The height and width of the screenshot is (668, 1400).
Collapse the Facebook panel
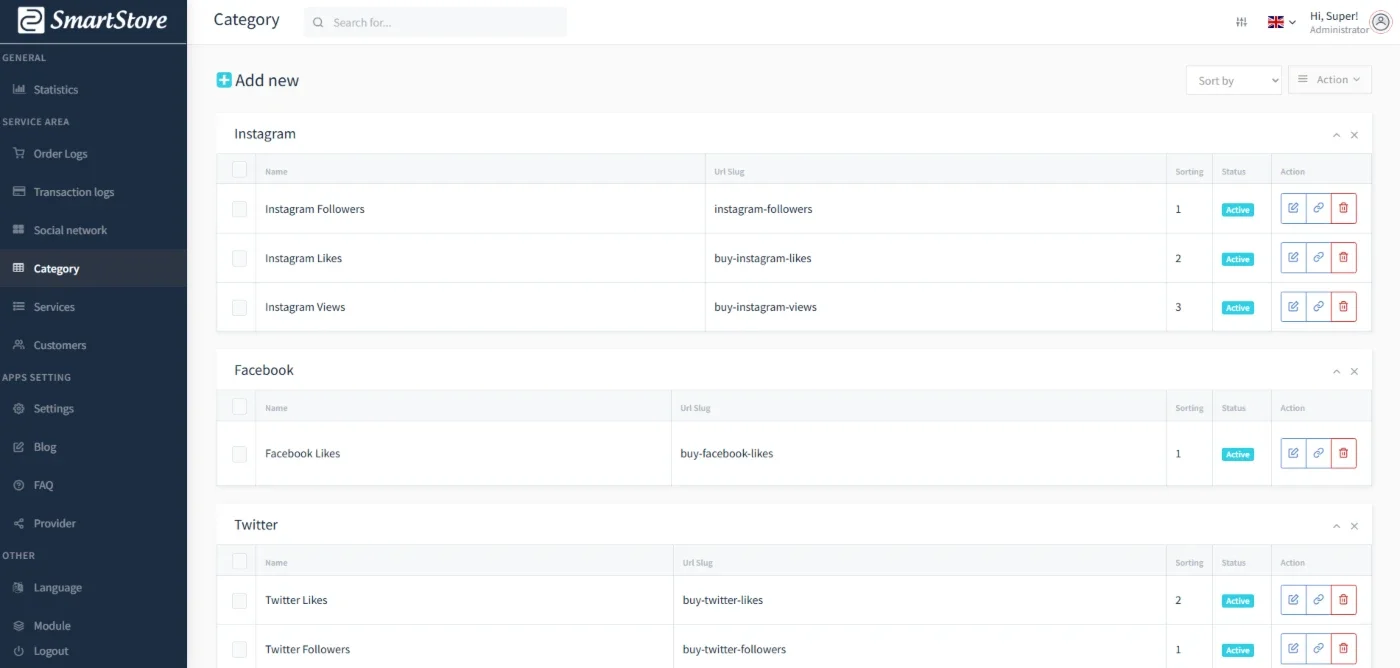click(x=1336, y=371)
